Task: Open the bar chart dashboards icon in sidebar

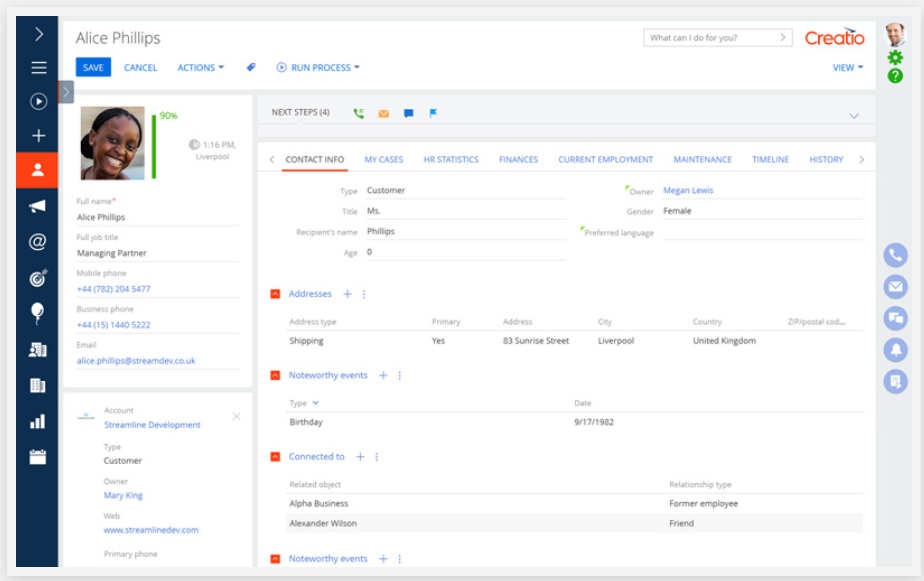Action: [x=37, y=421]
